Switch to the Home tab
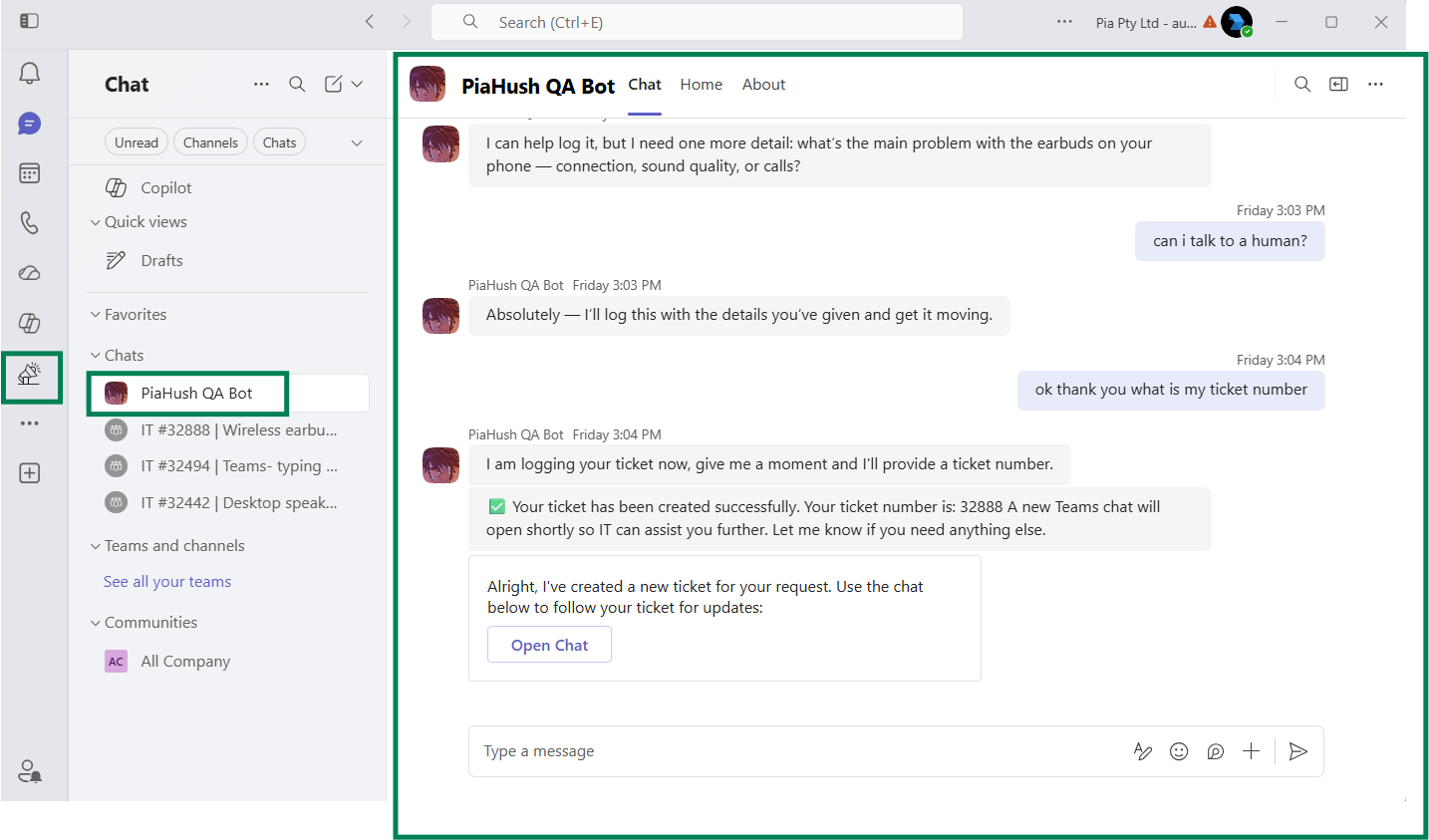The image size is (1429, 840). point(702,85)
